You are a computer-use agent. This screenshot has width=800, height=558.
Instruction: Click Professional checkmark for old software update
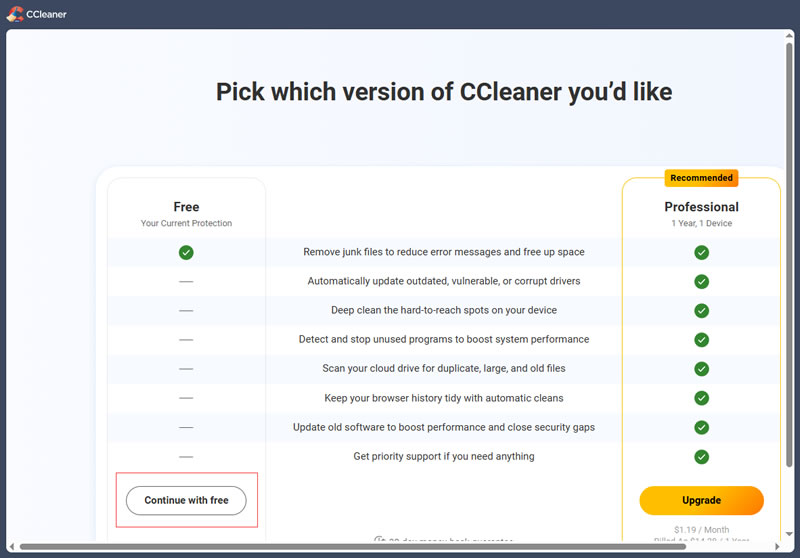(x=701, y=427)
